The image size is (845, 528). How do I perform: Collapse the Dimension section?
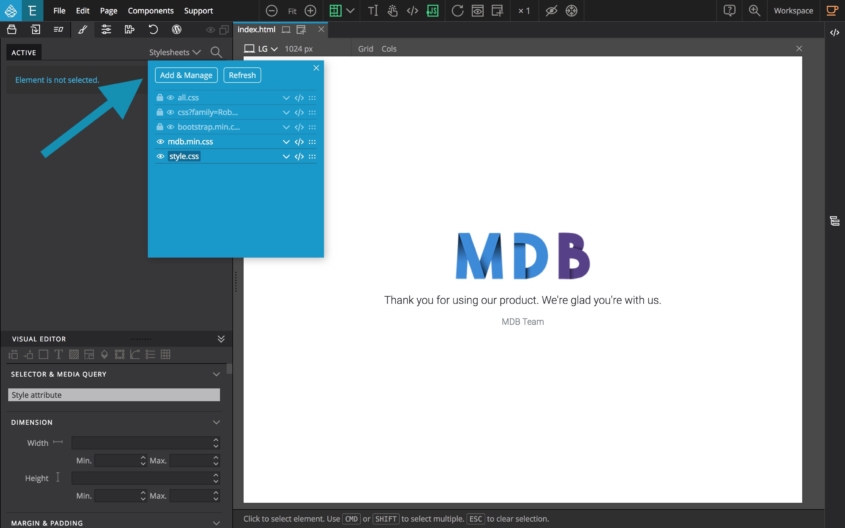pos(216,422)
